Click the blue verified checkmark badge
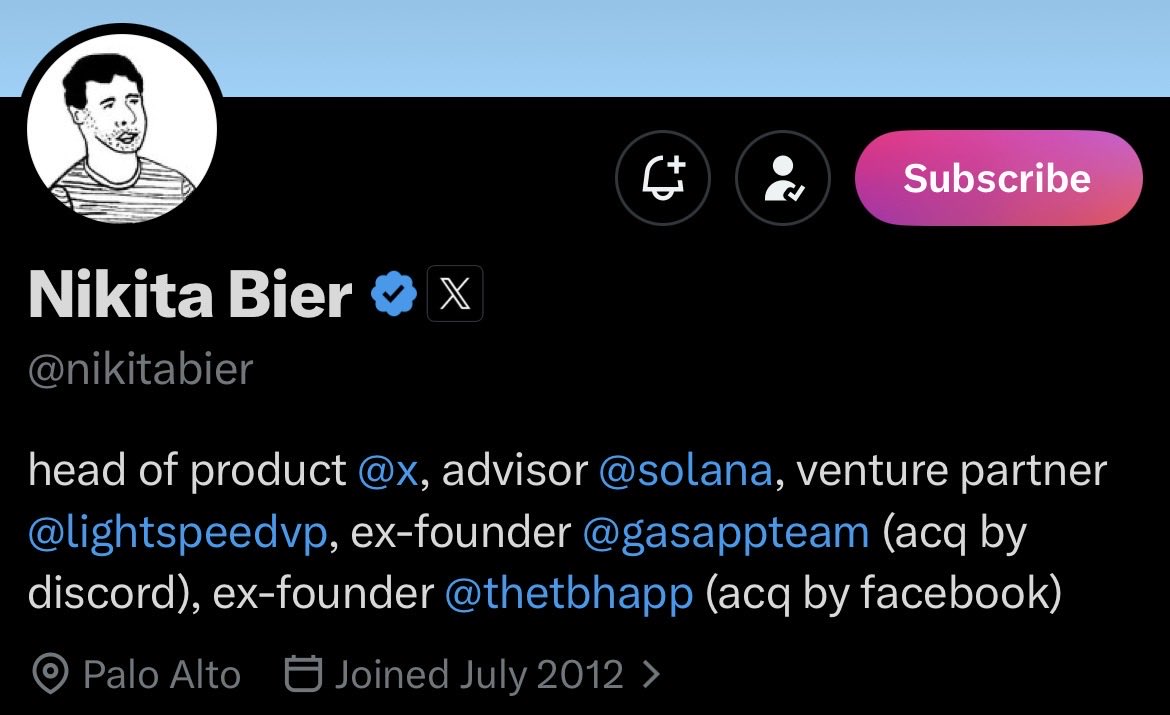This screenshot has width=1170, height=715. click(x=394, y=295)
